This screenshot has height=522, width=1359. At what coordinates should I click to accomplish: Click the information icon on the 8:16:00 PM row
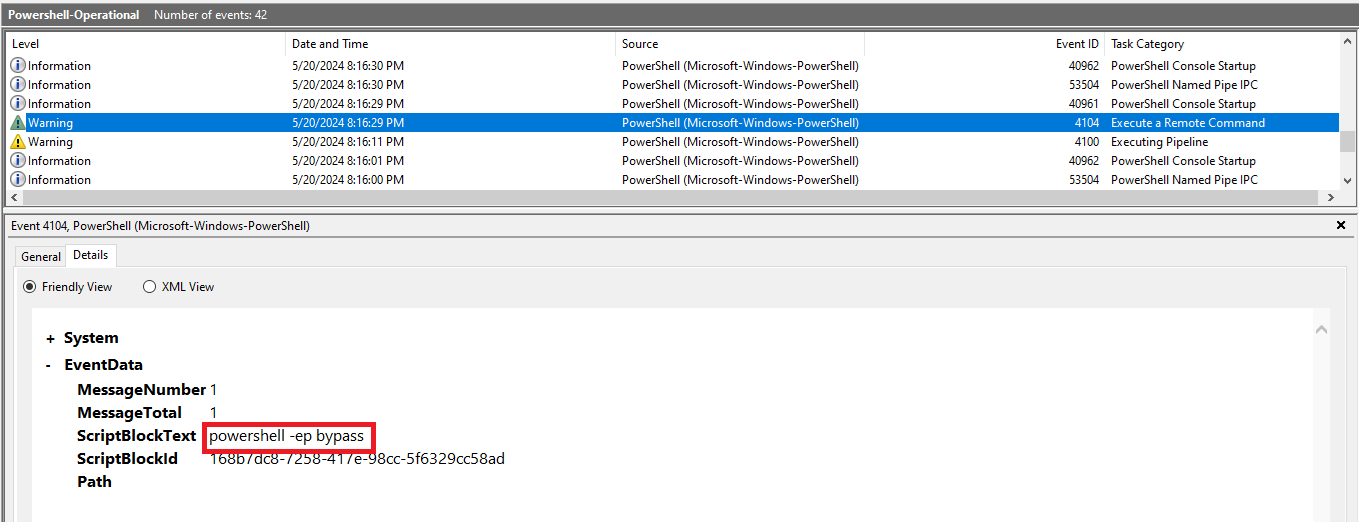coord(18,180)
